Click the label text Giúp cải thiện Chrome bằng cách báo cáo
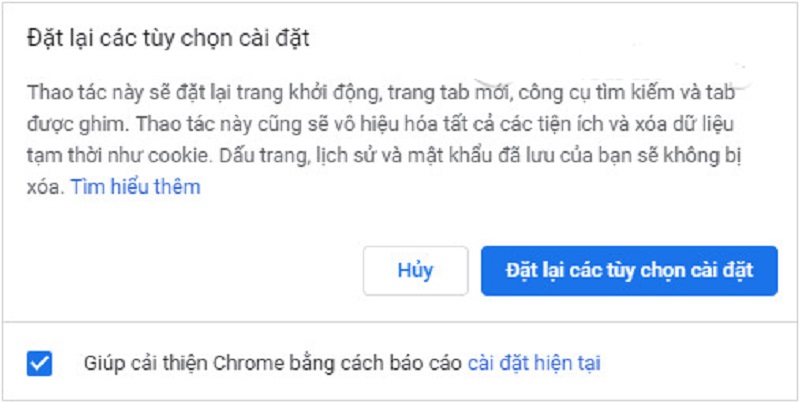 point(273,363)
